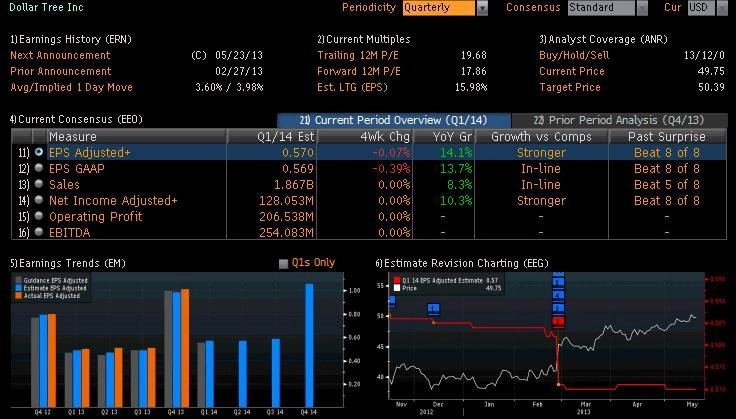Click Stronger in Net Income Adjusted+ row

[x=541, y=200]
